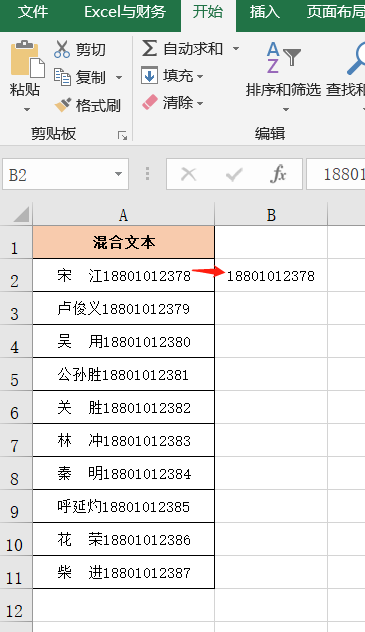The height and width of the screenshot is (632, 365).
Task: Click the Copy icon
Action: click(62, 77)
